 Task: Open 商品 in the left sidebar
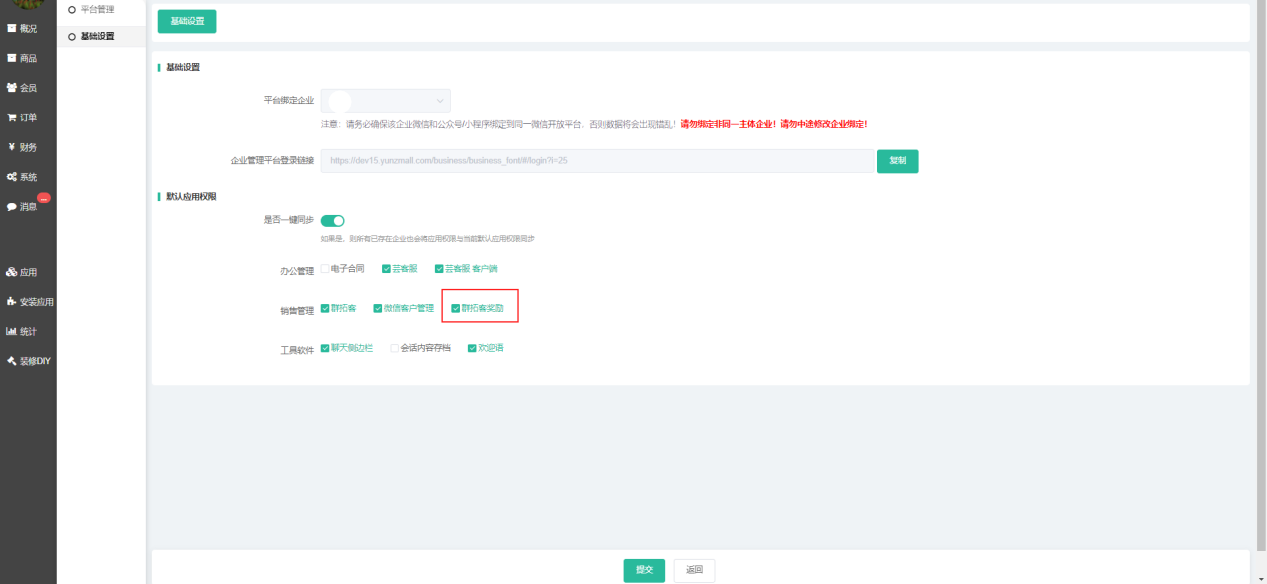point(22,58)
